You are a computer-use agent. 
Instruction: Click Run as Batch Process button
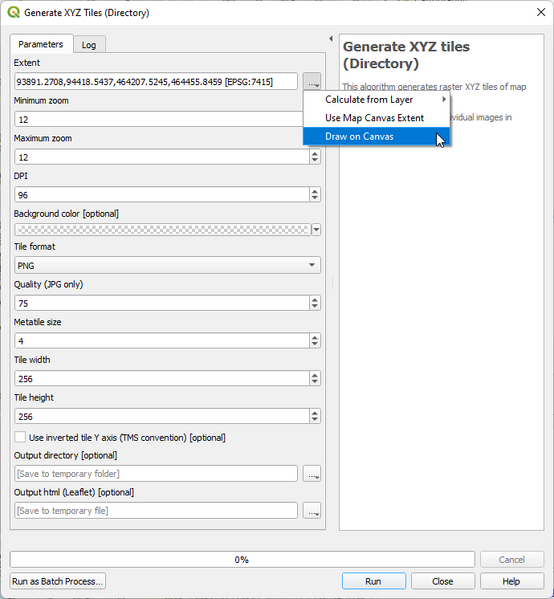tap(57, 581)
